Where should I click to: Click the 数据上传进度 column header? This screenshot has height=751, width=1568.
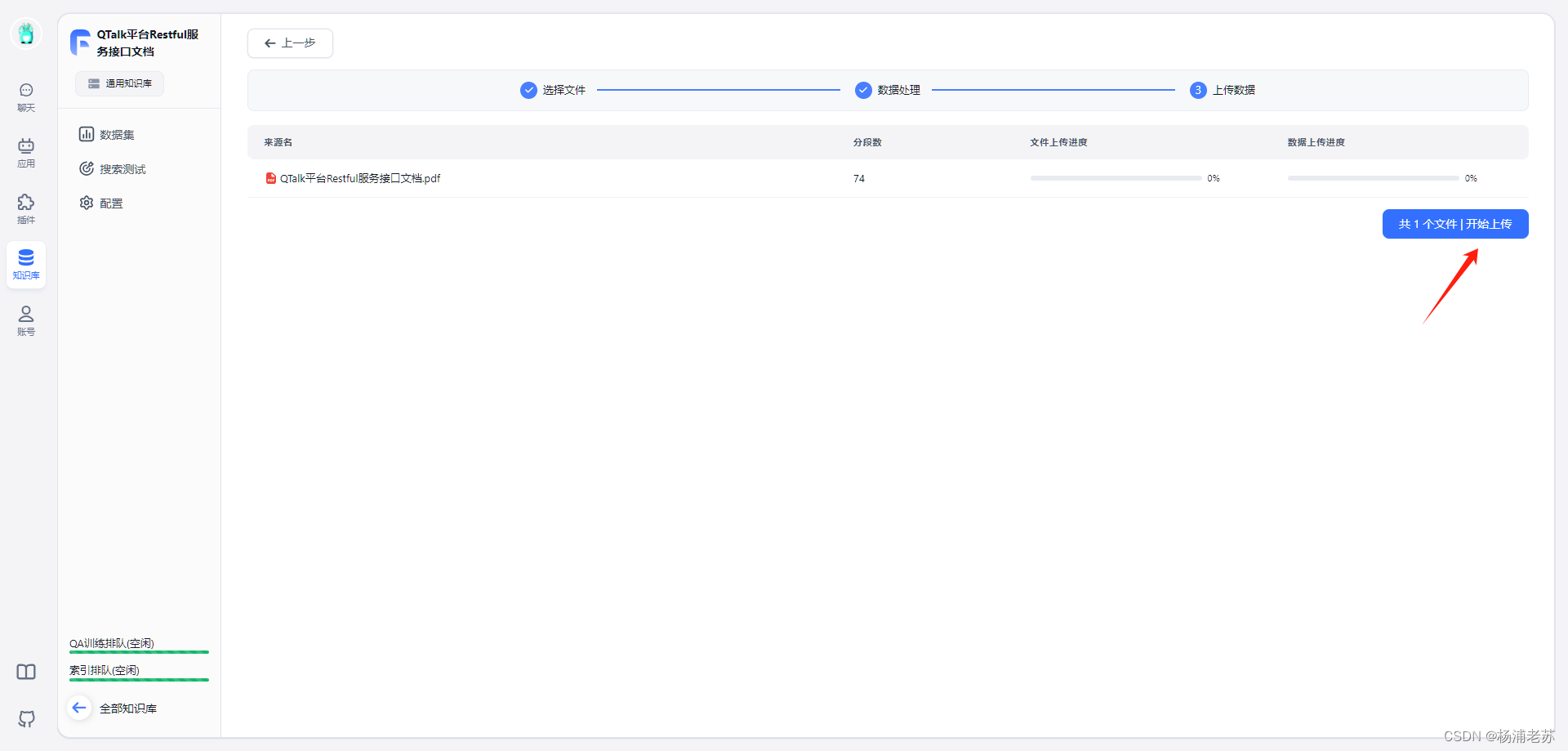tap(1316, 142)
